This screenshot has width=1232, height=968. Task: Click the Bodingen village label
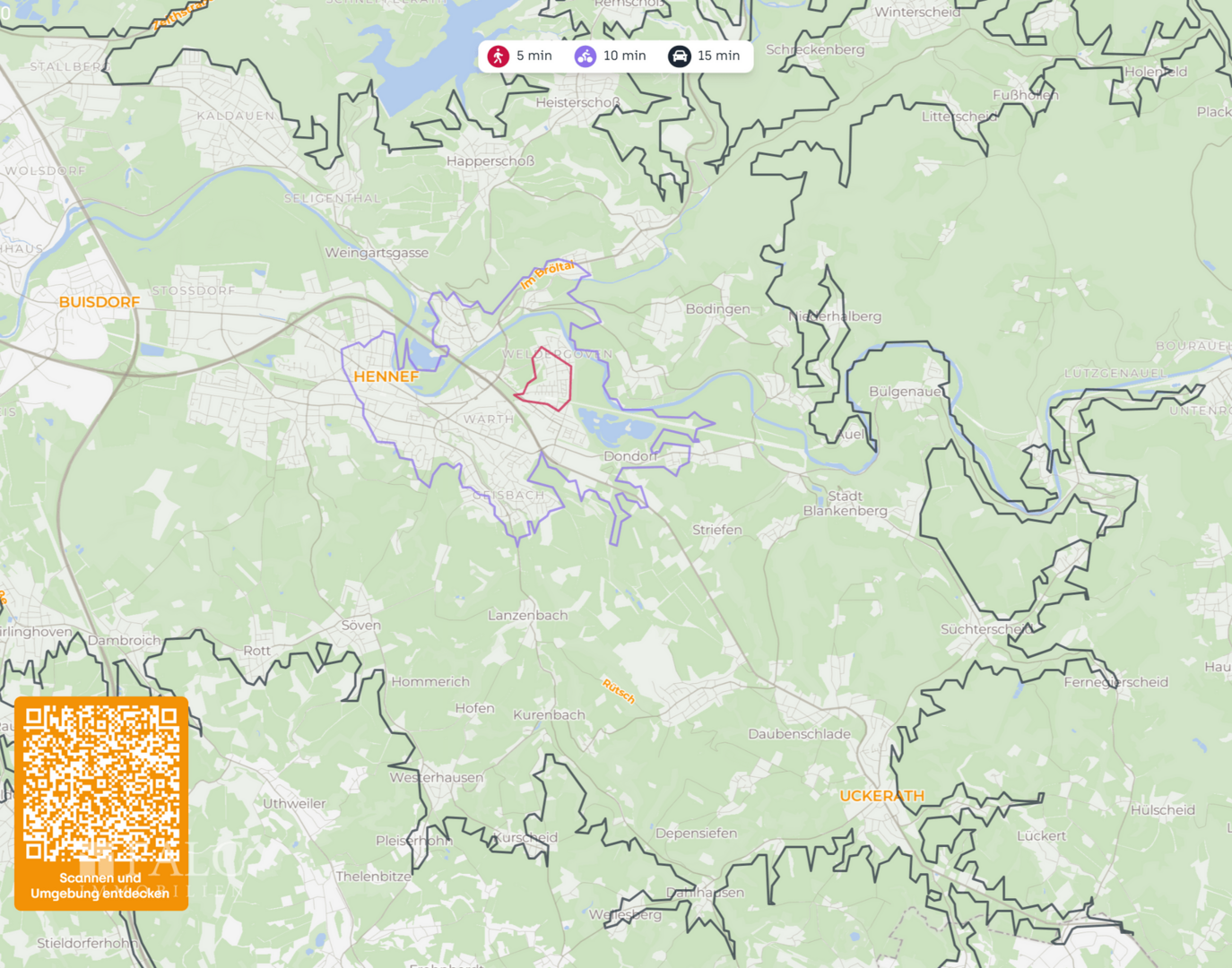[x=717, y=309]
